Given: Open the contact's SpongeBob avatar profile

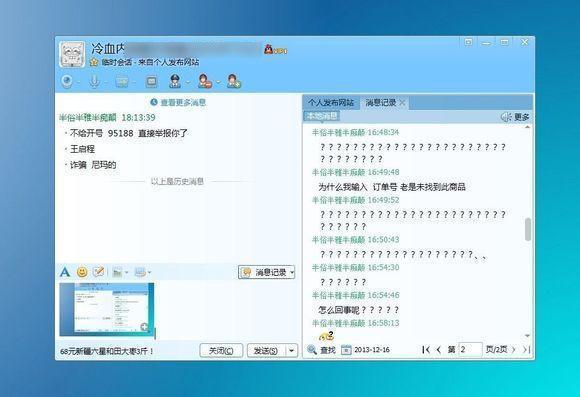Looking at the screenshot, I should [72, 54].
